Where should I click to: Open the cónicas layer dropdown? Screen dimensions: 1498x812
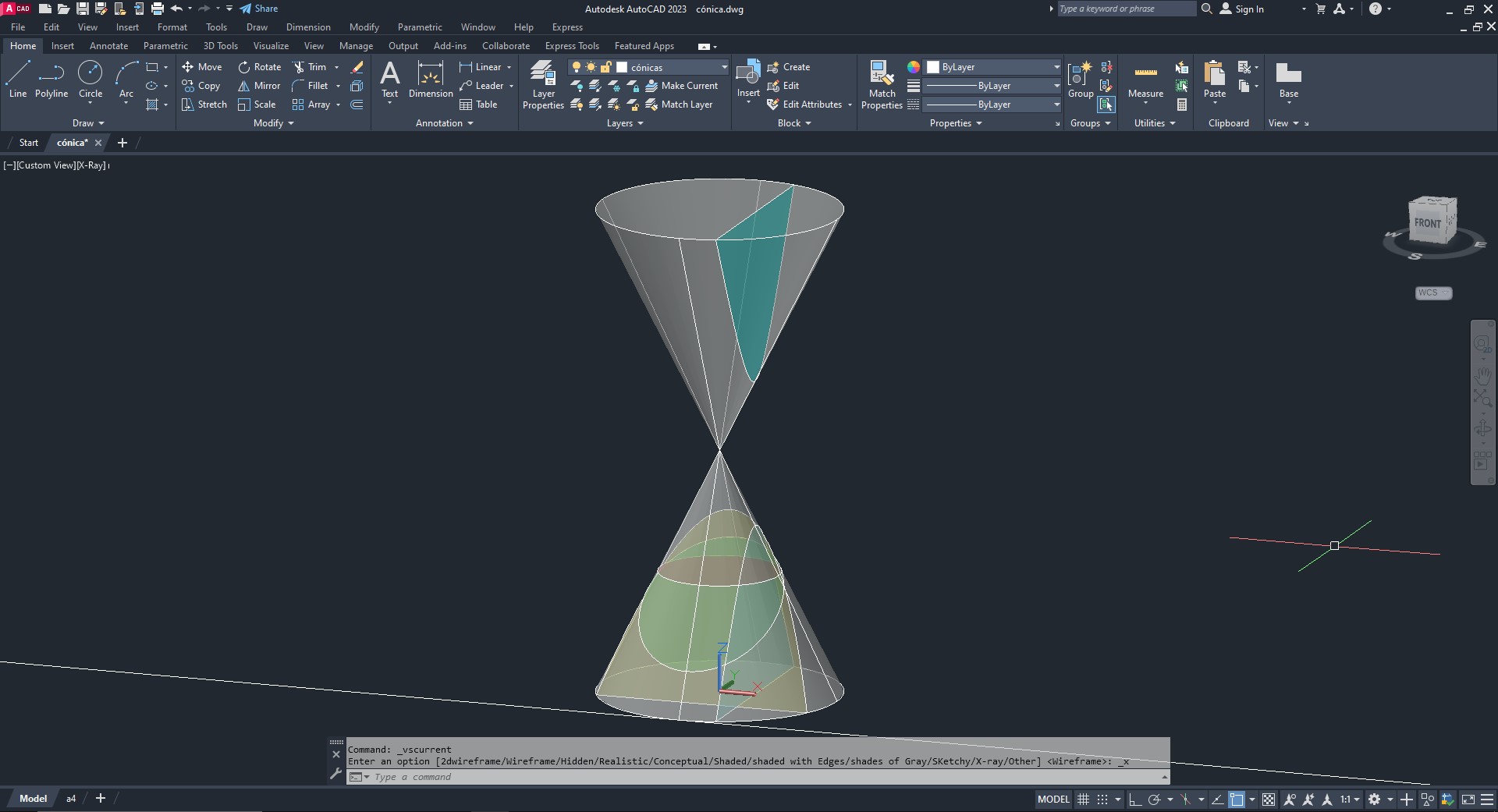tap(723, 67)
